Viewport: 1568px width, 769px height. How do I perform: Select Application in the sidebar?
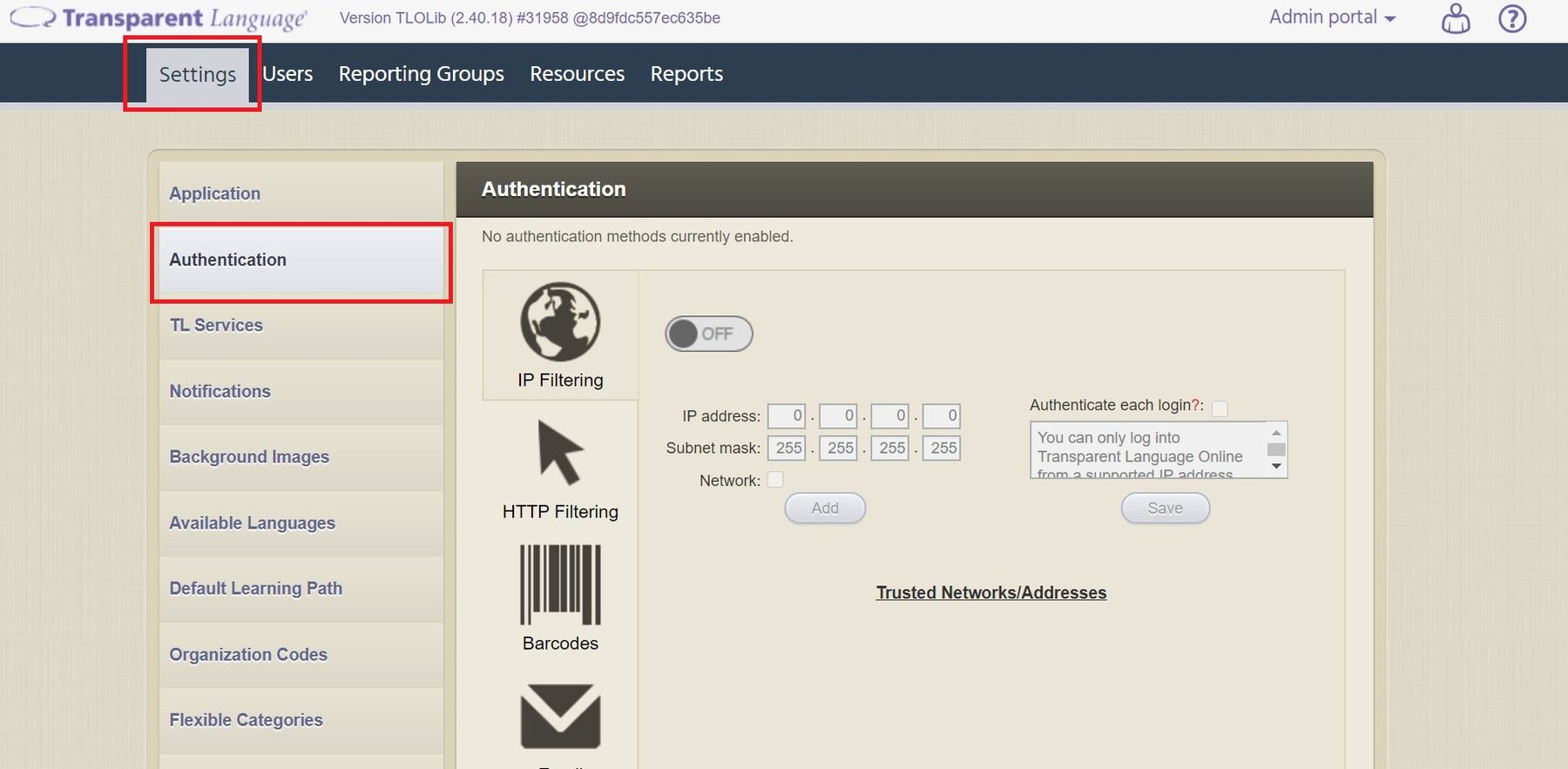[301, 193]
